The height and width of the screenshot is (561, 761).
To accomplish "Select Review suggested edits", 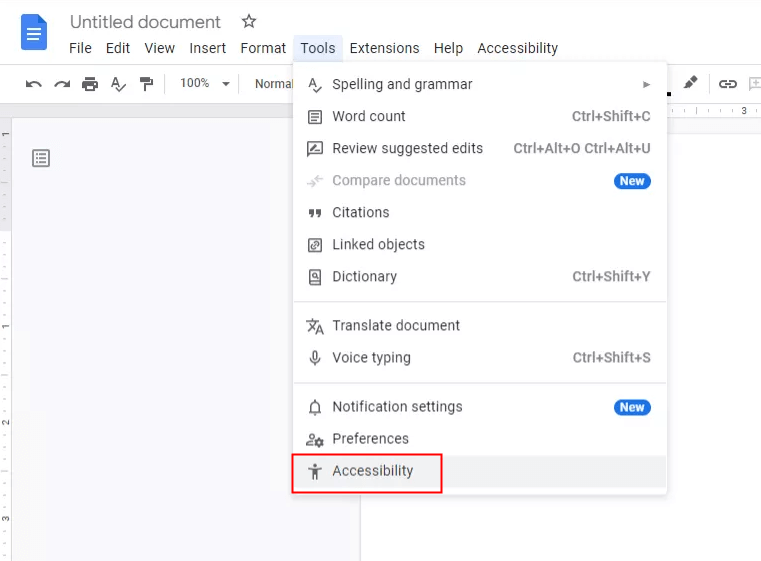I will click(x=480, y=148).
